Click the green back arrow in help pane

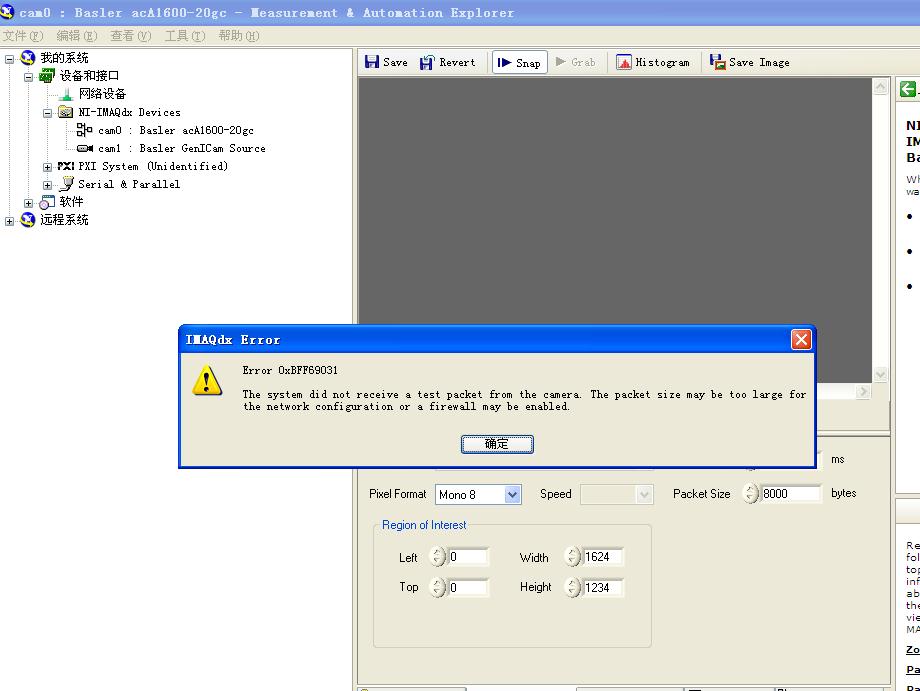coord(907,89)
